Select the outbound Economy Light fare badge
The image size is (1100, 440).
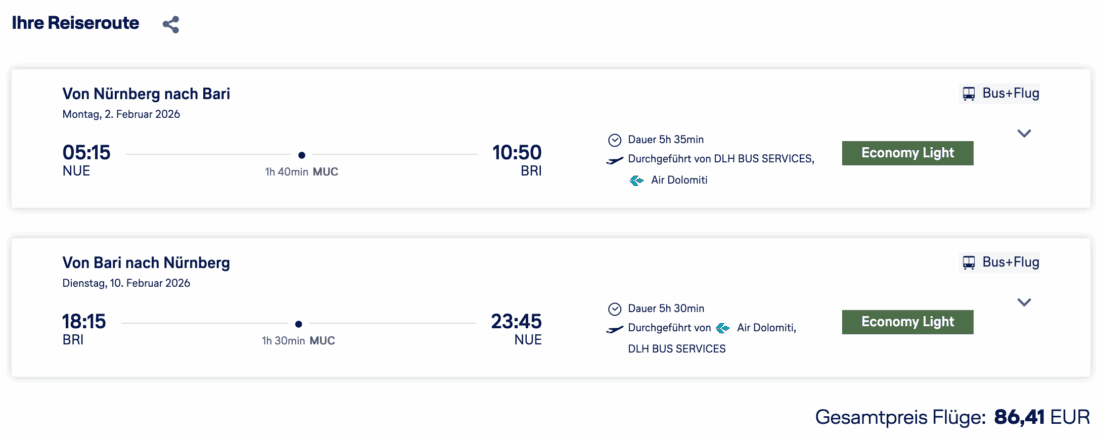[x=907, y=153]
